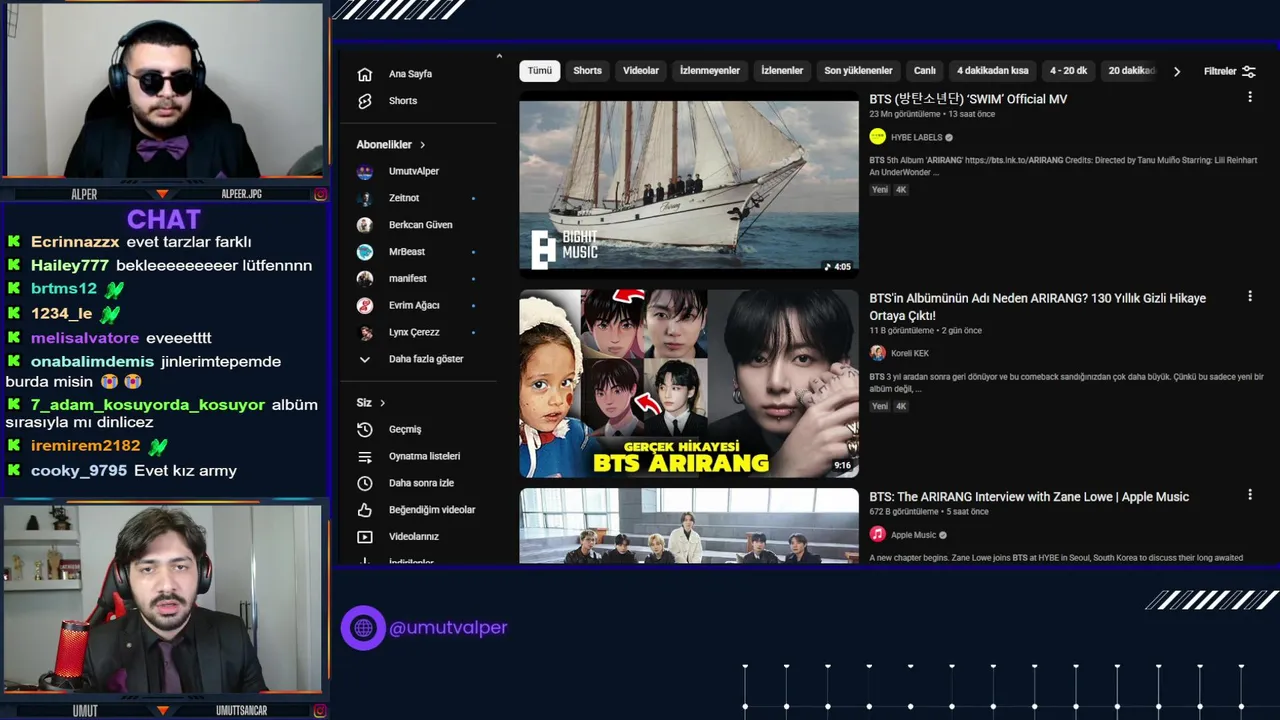
Task: Click chat user Ecrinnazzx name
Action: [x=75, y=242]
